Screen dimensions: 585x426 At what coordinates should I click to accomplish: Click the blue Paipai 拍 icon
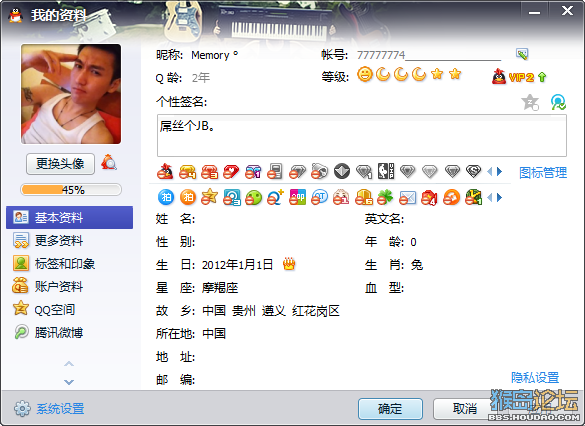(166, 197)
